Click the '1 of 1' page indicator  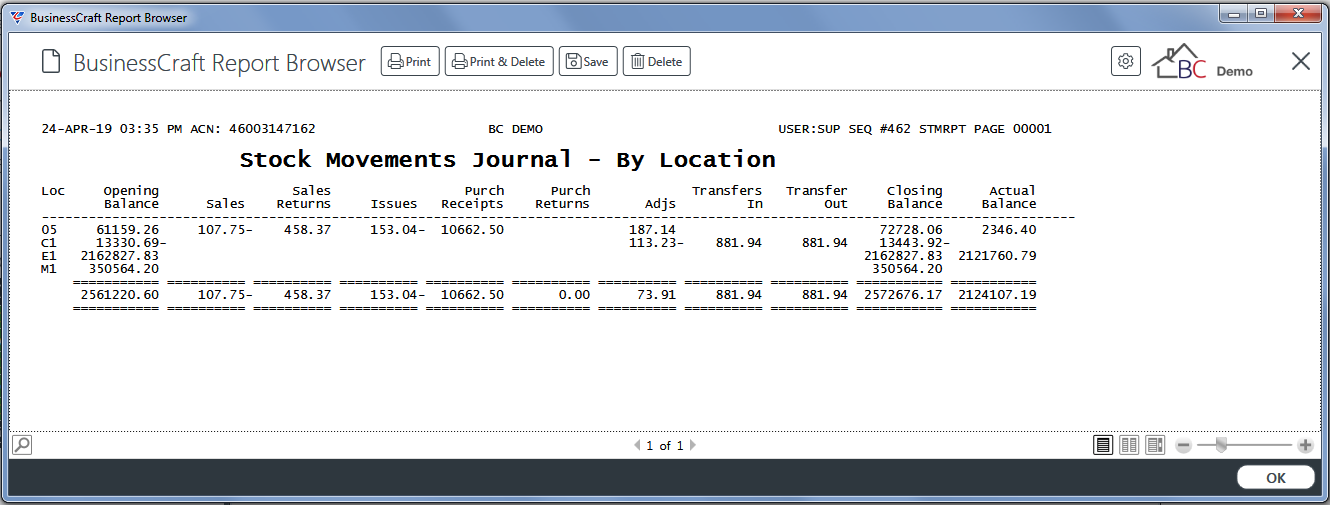tap(665, 446)
